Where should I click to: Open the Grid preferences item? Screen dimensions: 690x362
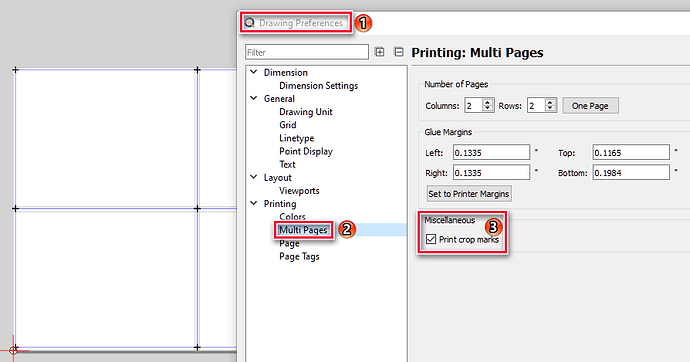(x=288, y=125)
